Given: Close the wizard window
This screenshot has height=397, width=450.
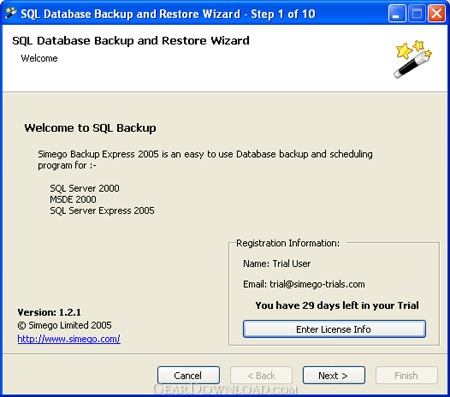Looking at the screenshot, I should [x=437, y=14].
